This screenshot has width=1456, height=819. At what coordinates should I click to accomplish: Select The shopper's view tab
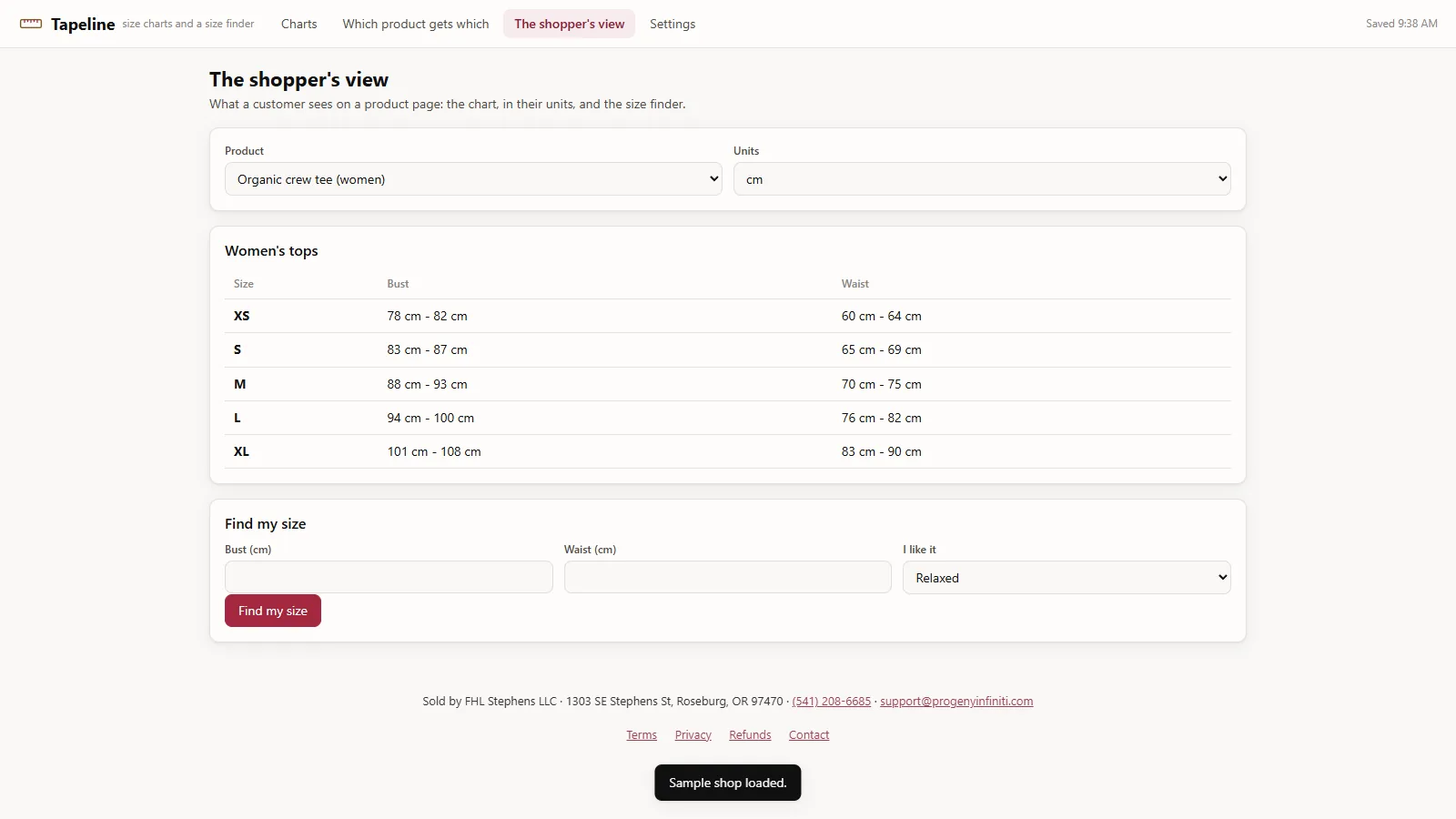click(x=570, y=24)
